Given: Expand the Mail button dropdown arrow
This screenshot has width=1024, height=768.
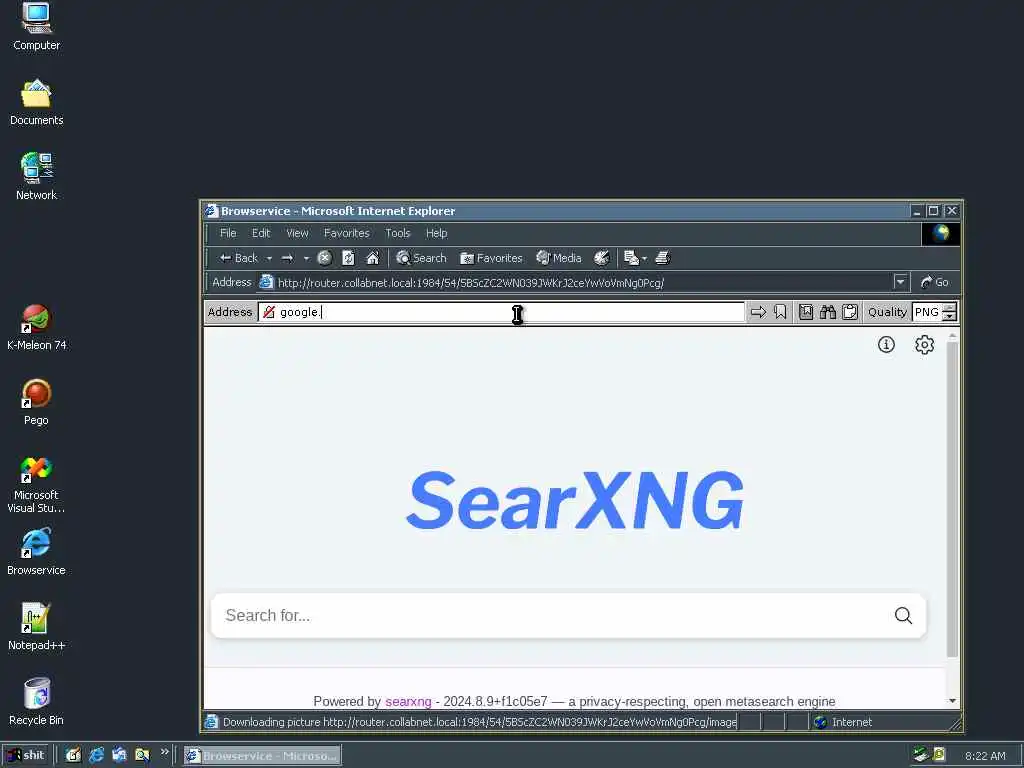Looking at the screenshot, I should tap(645, 259).
